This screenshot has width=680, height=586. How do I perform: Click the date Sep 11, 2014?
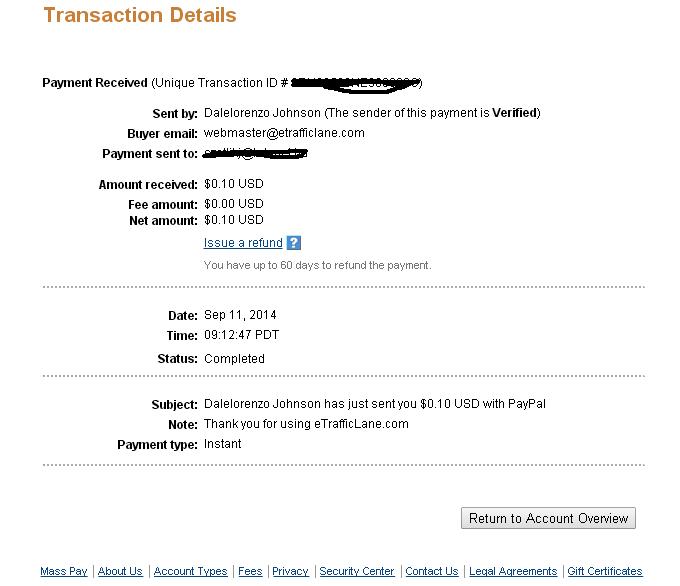pos(240,315)
